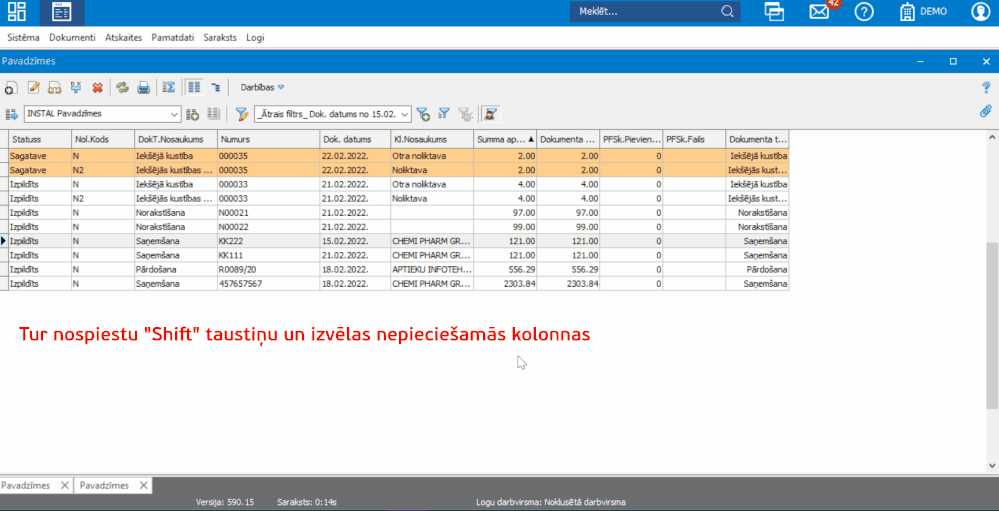This screenshot has height=511, width=999.
Task: Open the Atskaites menu
Action: [x=124, y=37]
